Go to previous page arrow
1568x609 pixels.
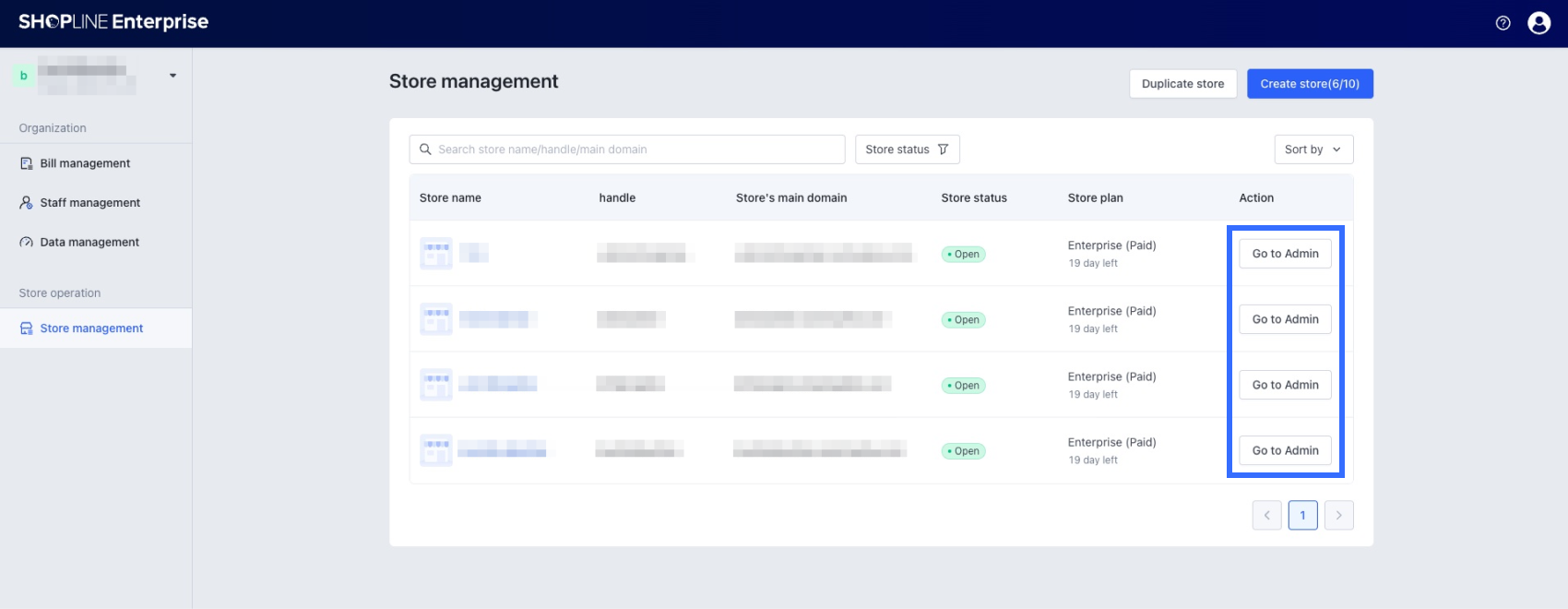pyautogui.click(x=1267, y=516)
